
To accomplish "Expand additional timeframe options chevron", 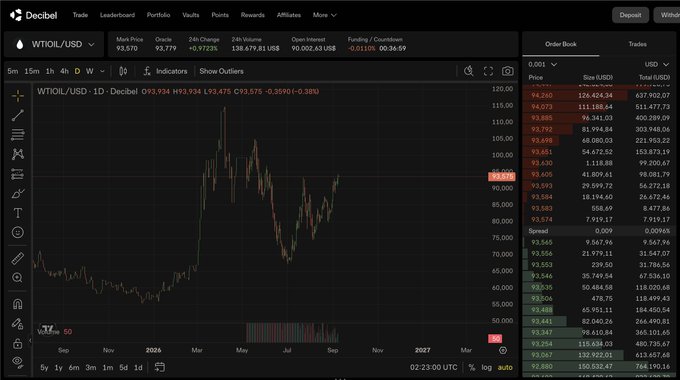I will [102, 71].
